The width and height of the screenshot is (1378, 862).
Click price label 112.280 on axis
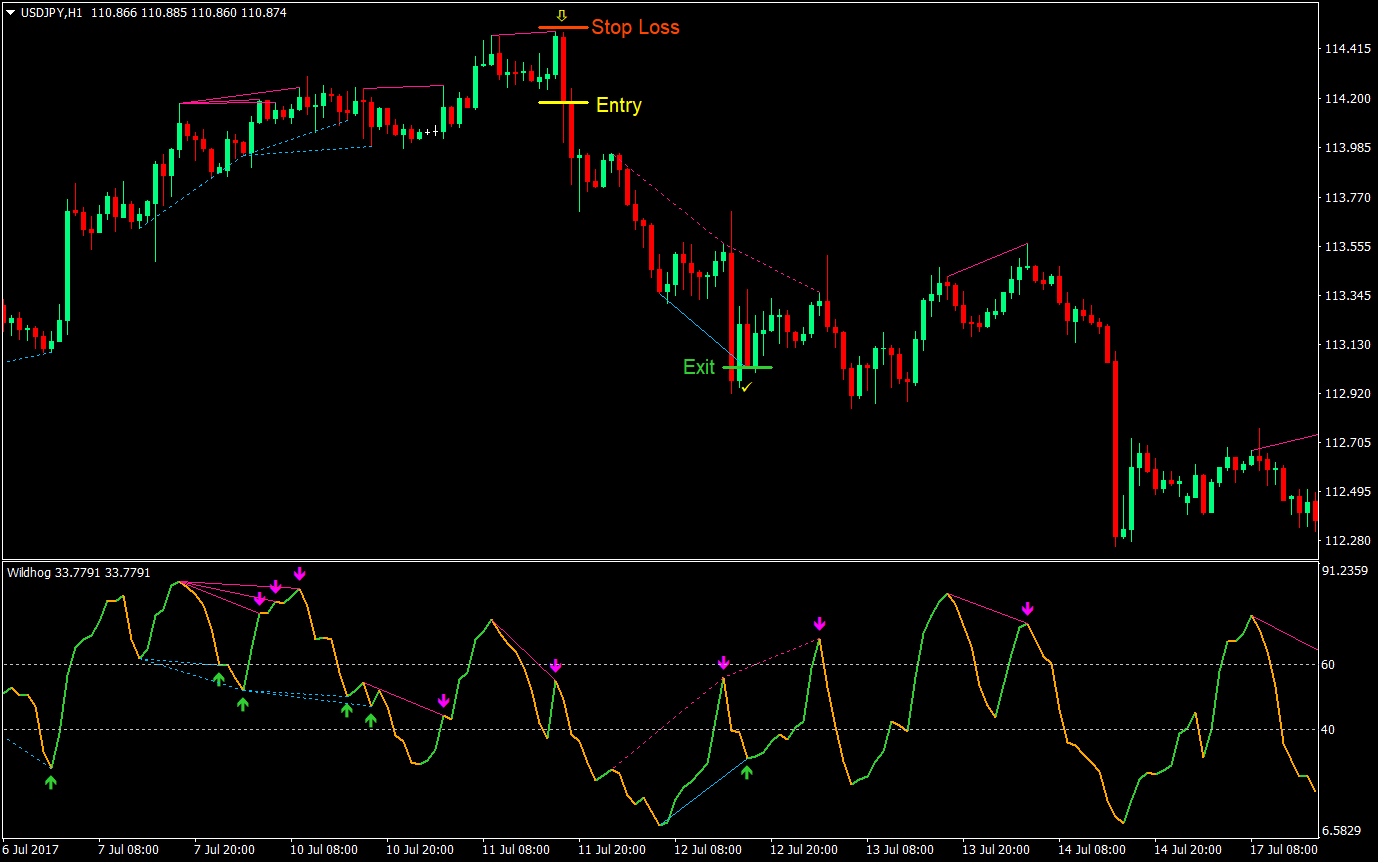1346,541
